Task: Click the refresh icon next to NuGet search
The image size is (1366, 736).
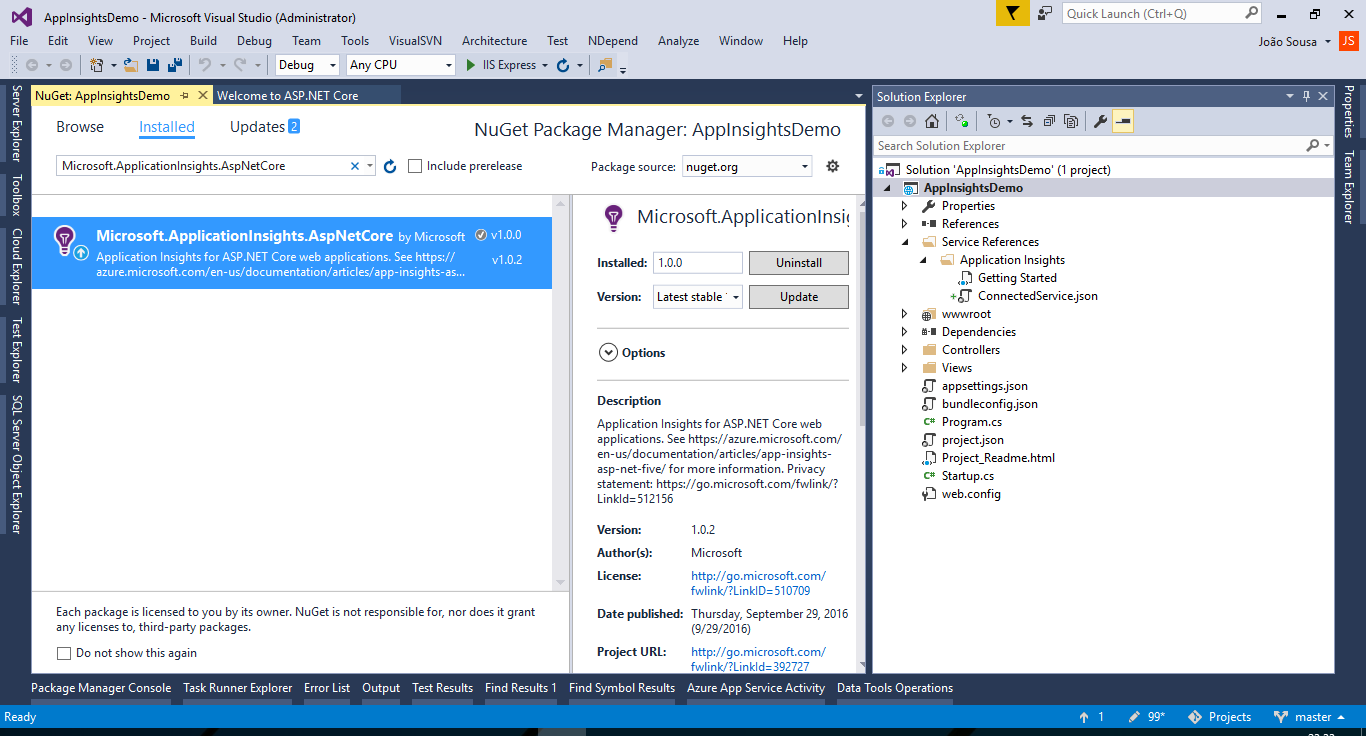Action: (390, 166)
